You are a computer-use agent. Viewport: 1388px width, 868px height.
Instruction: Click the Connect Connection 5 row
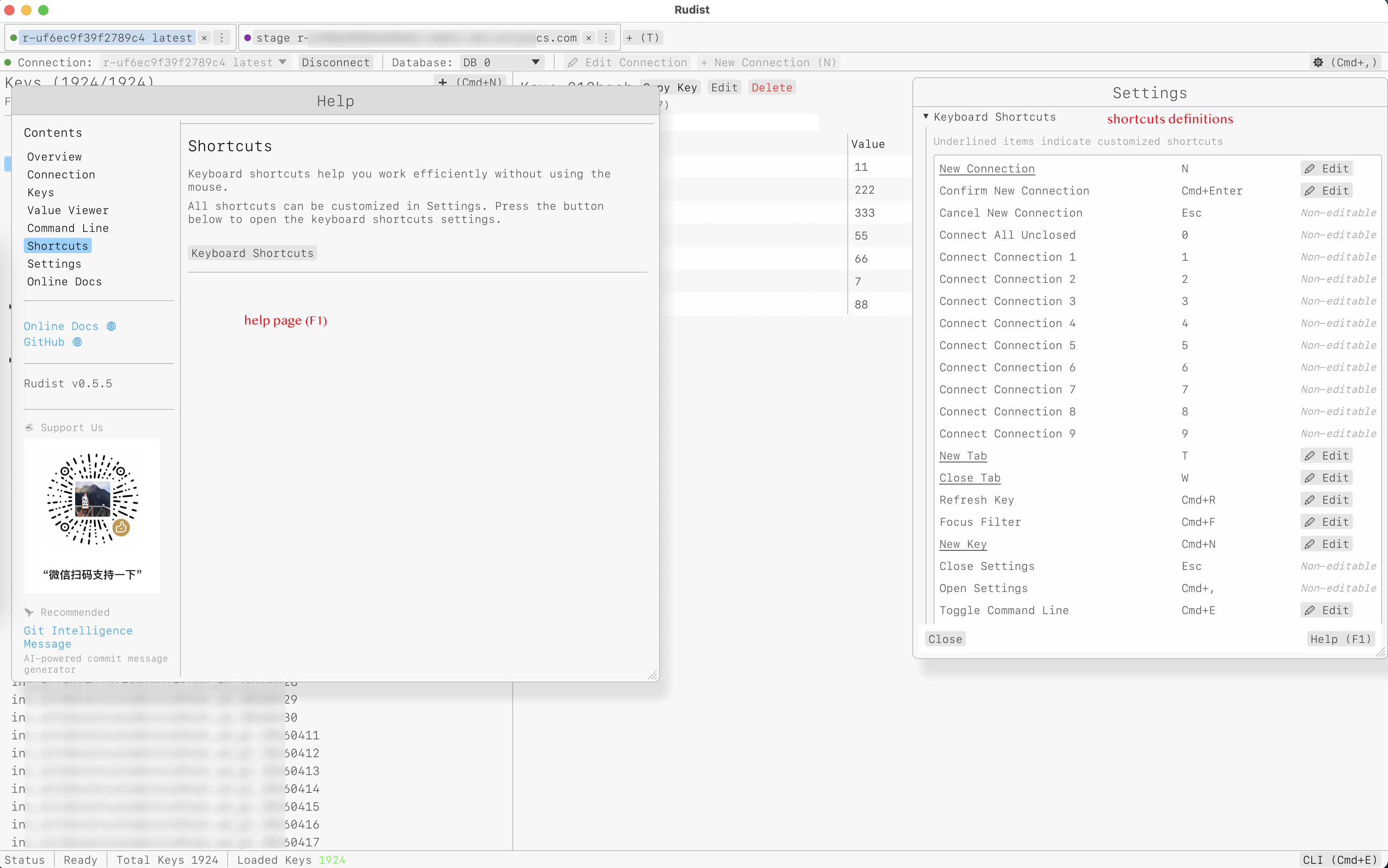1157,346
